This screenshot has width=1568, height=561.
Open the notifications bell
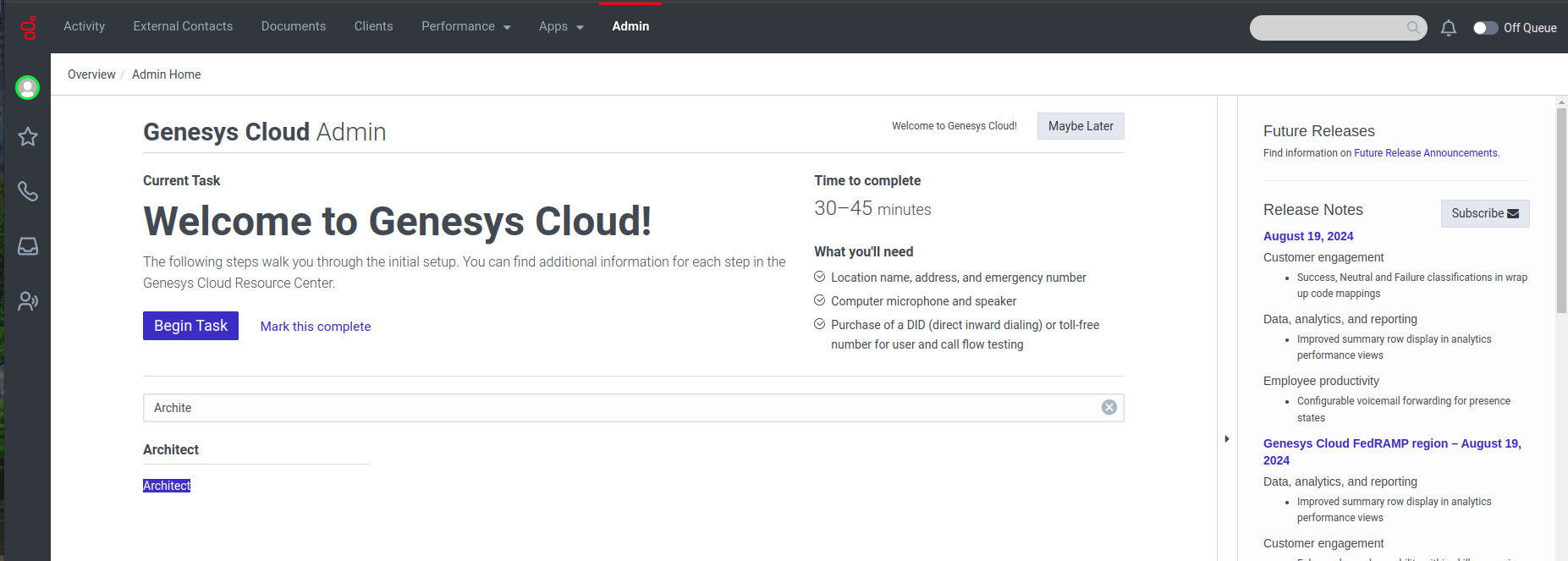(1449, 28)
